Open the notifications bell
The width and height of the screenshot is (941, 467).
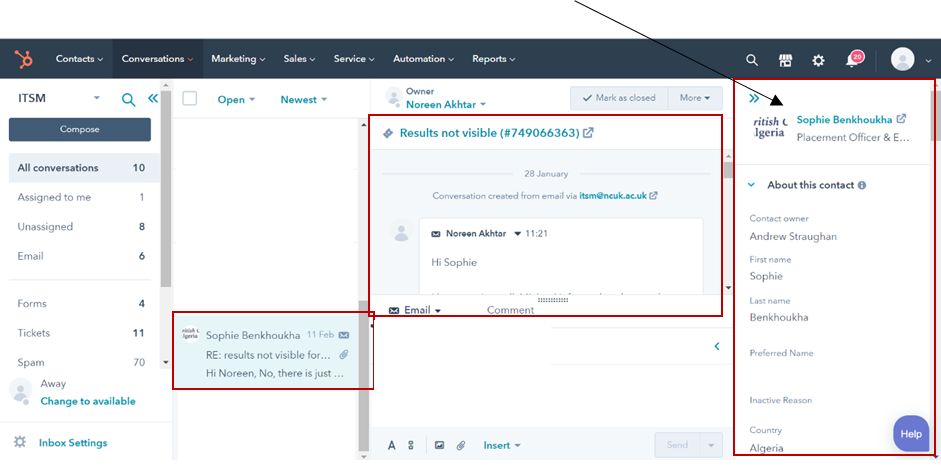coord(851,60)
